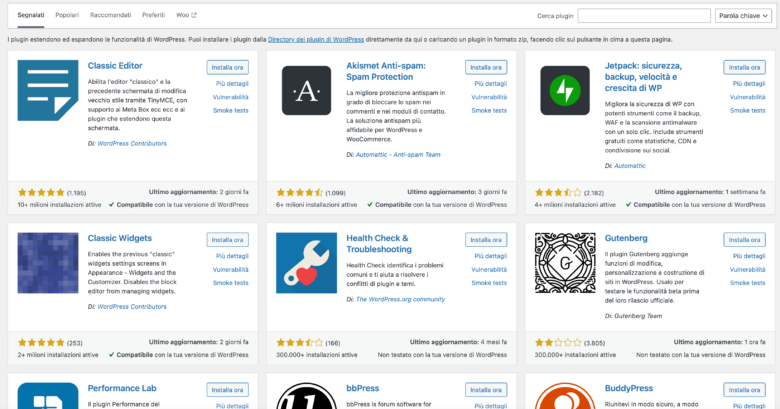
Task: Click the Classic Widgets plugin icon
Action: (49, 263)
